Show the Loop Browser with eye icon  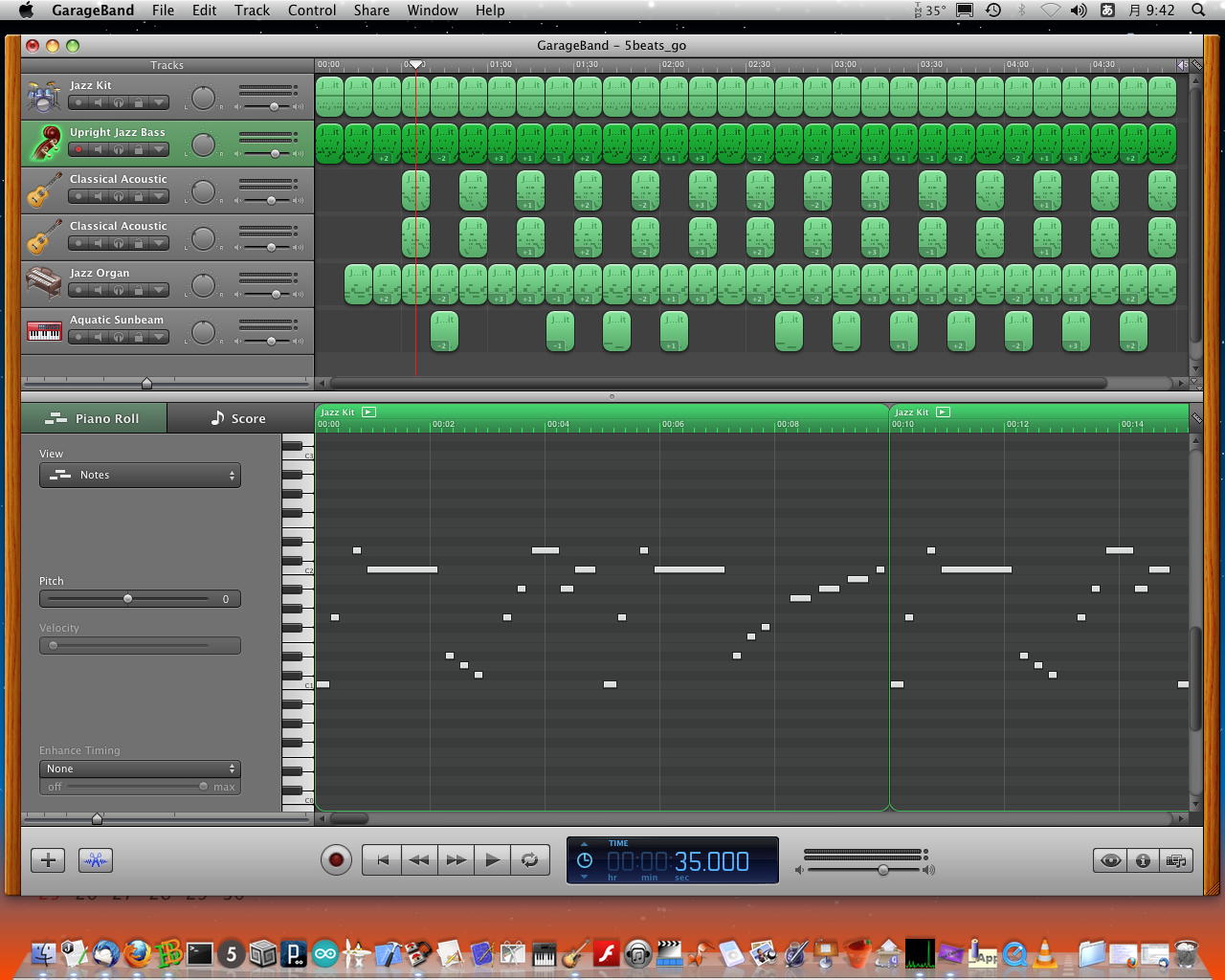pos(1110,860)
